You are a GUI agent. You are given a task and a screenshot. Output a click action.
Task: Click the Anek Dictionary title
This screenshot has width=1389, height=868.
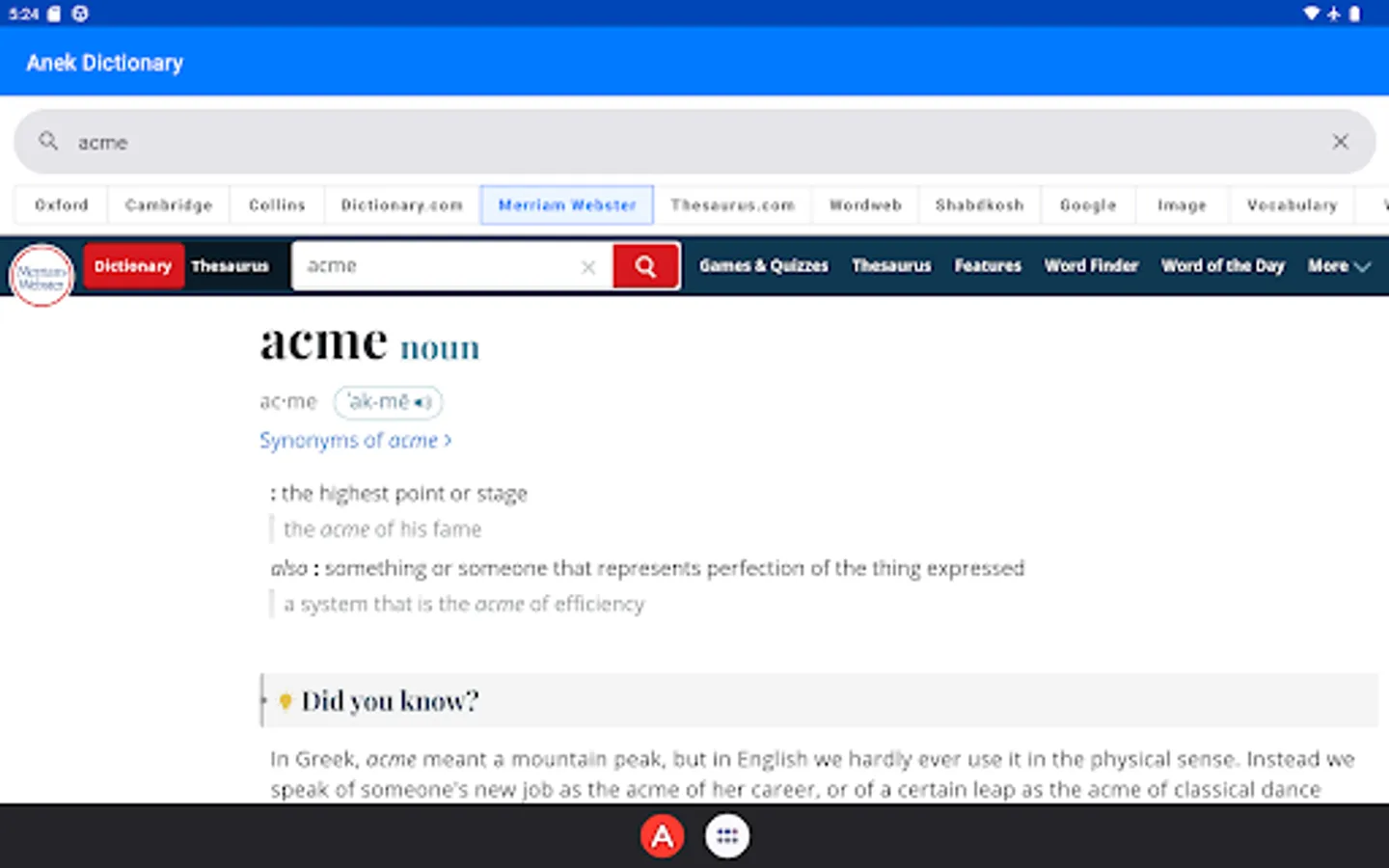105,63
